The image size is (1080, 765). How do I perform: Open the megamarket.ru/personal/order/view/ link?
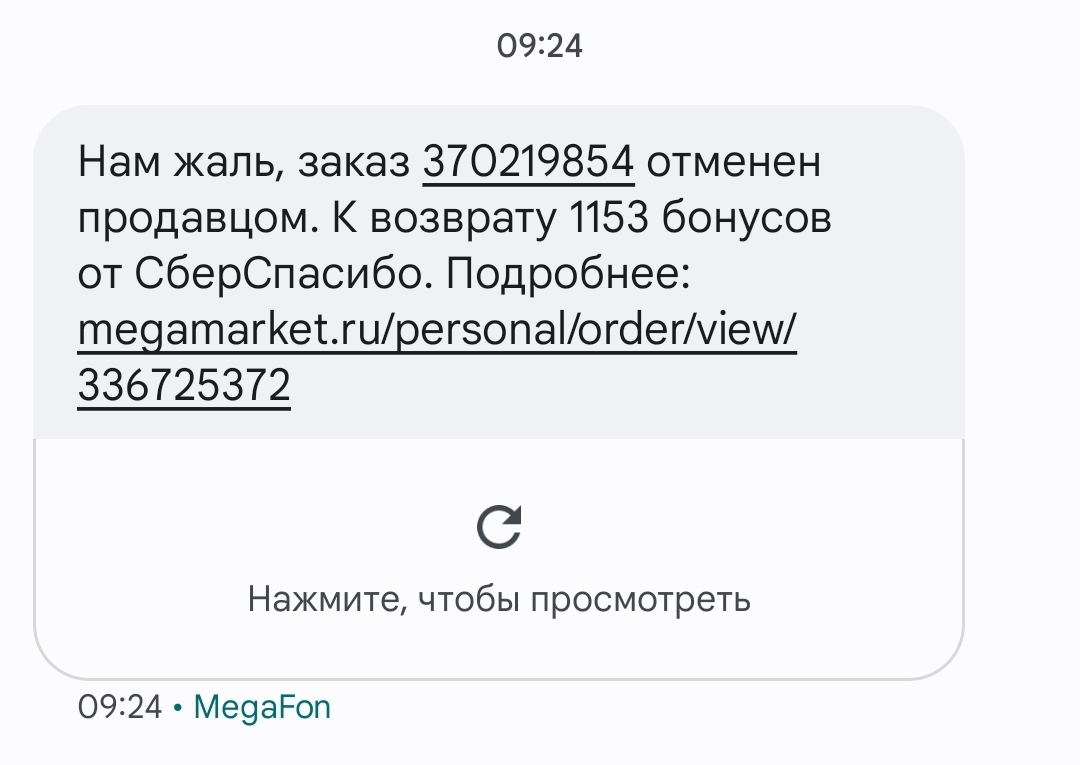[x=437, y=329]
